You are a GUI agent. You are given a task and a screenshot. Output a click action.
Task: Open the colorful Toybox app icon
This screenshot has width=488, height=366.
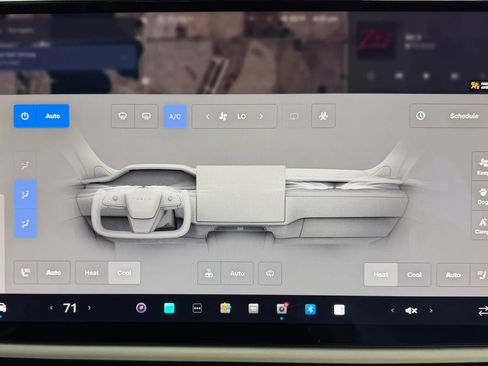[225, 308]
